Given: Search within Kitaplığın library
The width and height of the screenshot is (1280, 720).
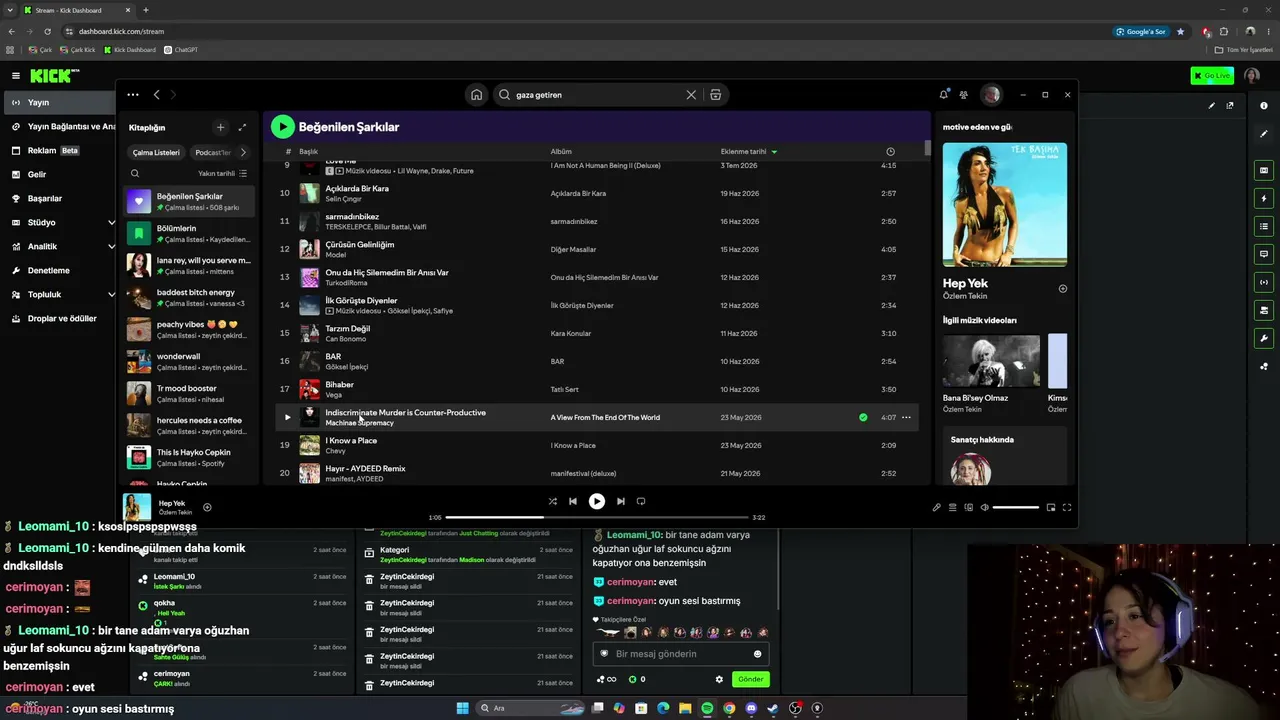Looking at the screenshot, I should 135,173.
